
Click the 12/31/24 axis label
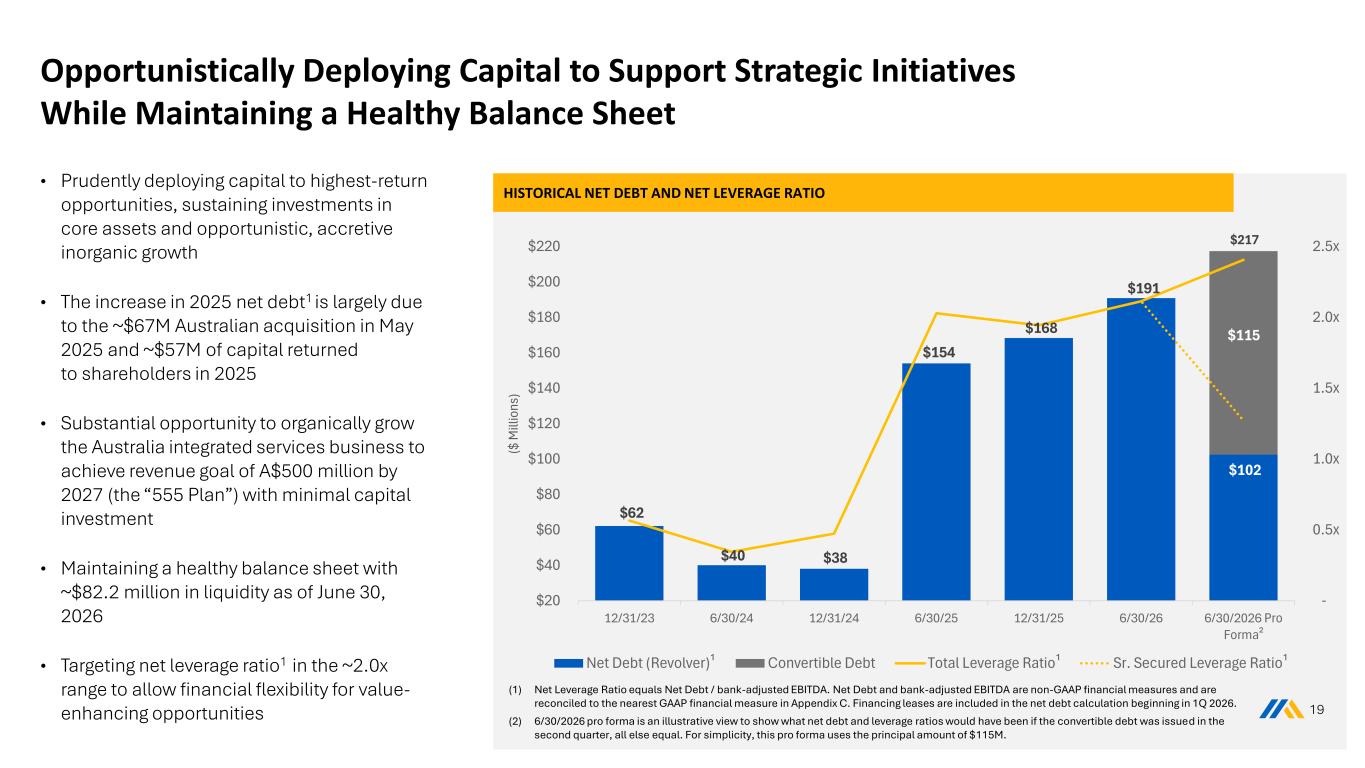point(834,618)
